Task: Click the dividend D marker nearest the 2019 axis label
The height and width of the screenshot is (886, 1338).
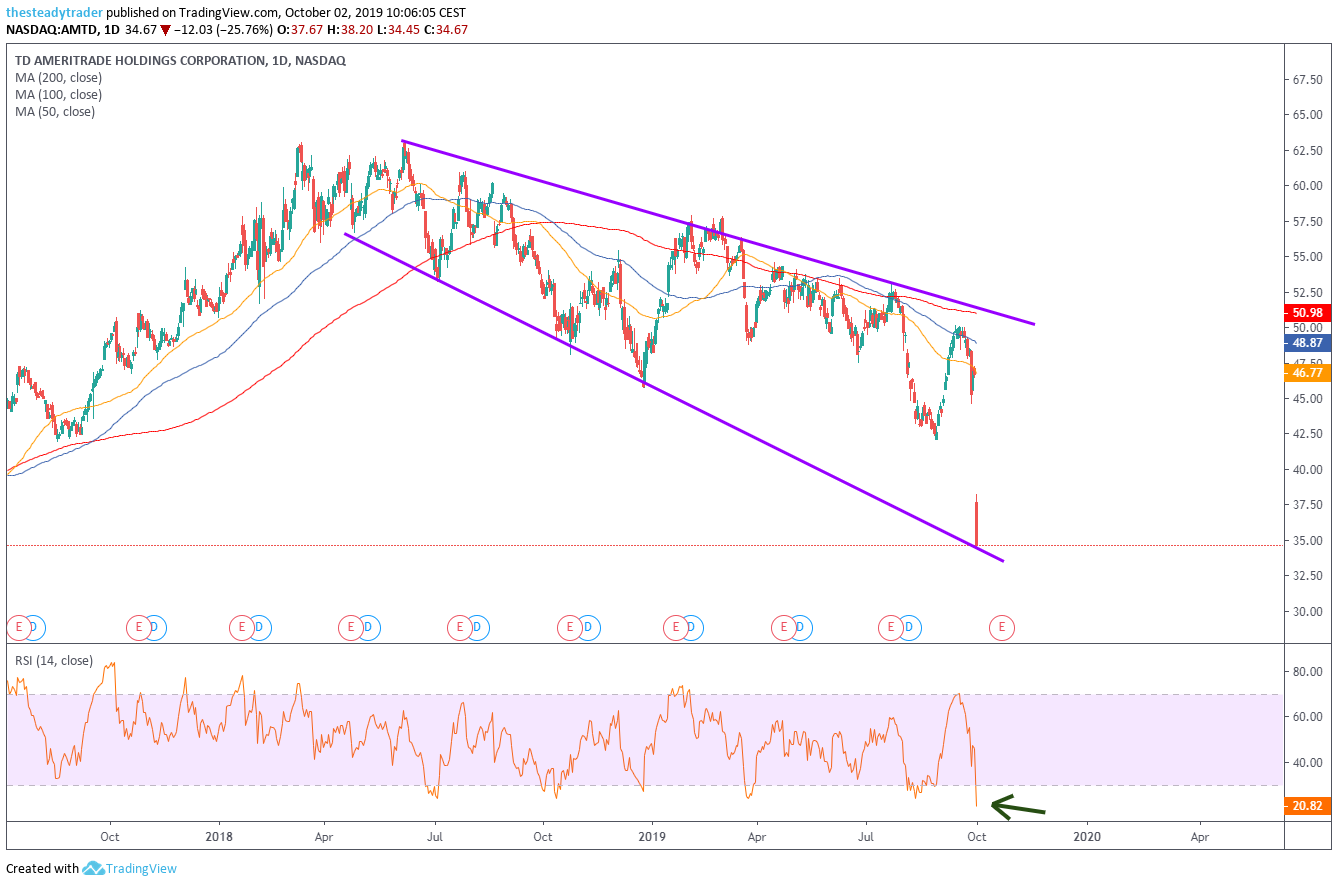Action: pos(692,627)
